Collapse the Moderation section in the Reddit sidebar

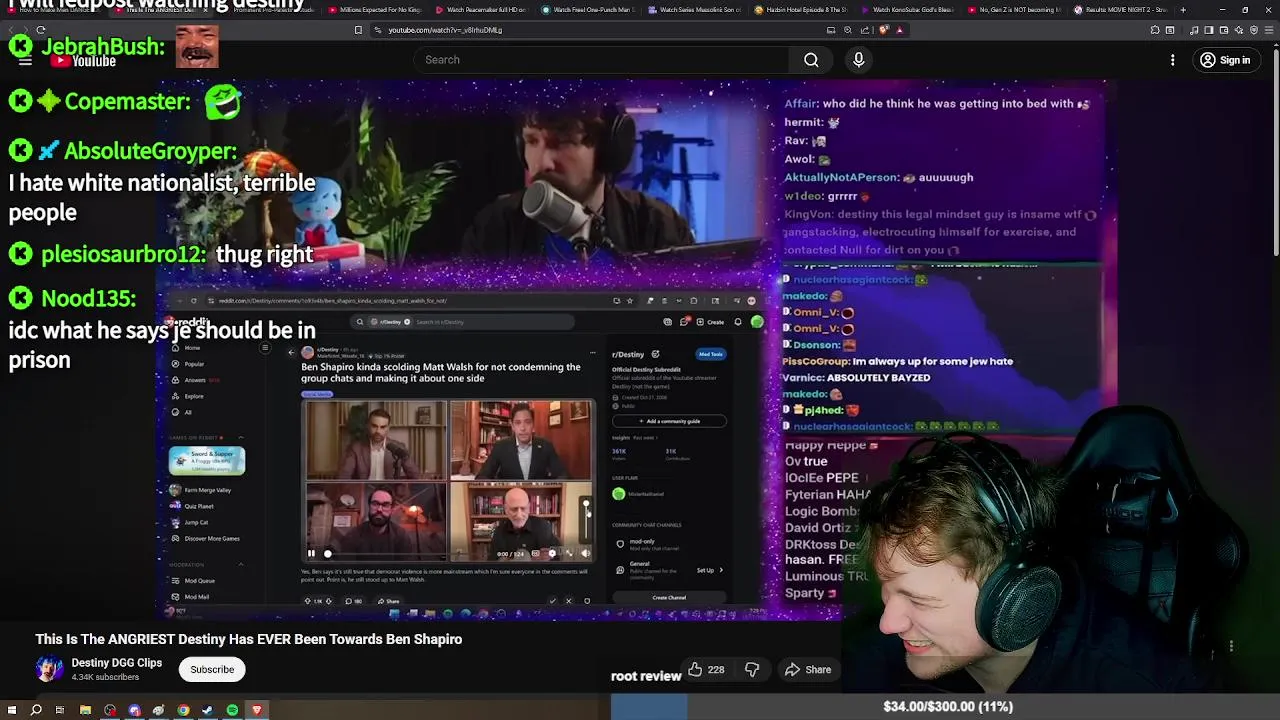tap(241, 564)
